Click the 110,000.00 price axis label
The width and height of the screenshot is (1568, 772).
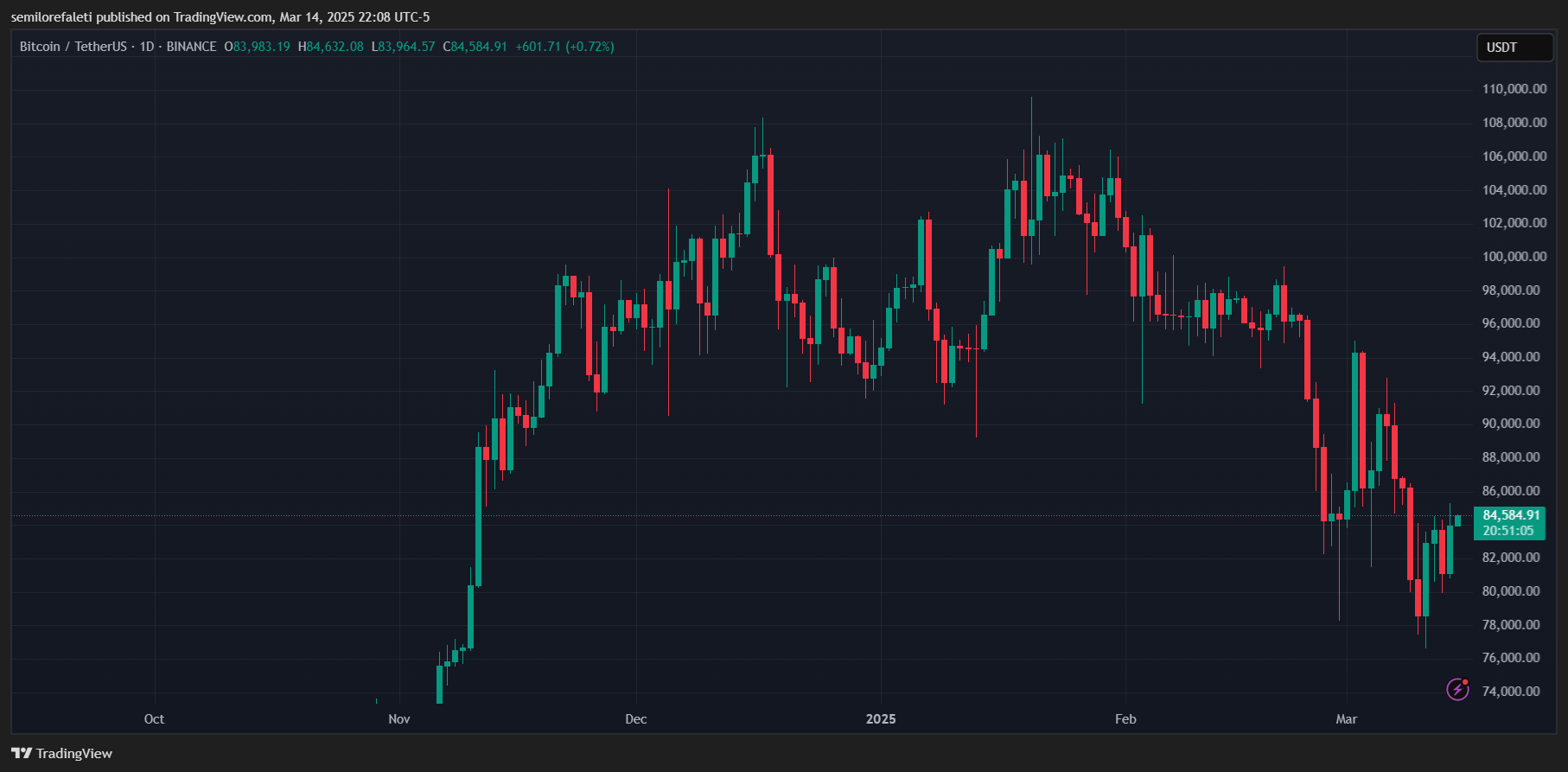point(1514,89)
